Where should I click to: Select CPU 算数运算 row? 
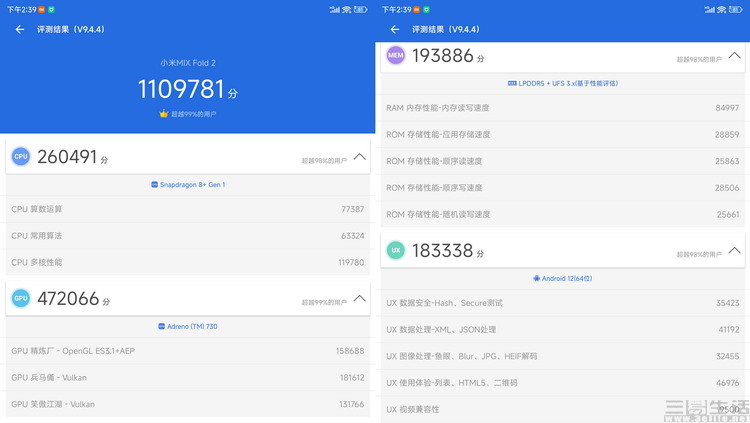188,209
